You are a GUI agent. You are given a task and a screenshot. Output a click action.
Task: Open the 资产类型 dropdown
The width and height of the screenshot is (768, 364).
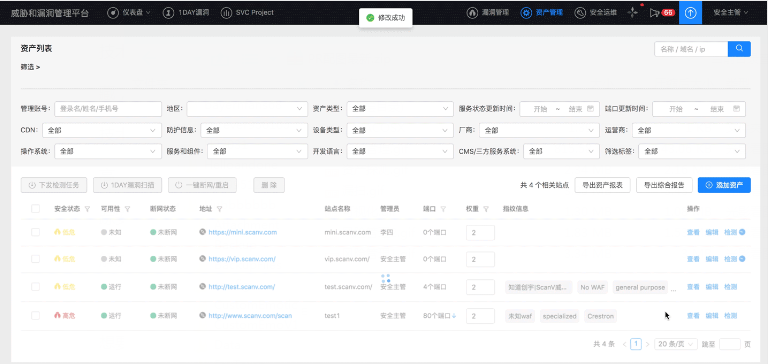tap(400, 109)
